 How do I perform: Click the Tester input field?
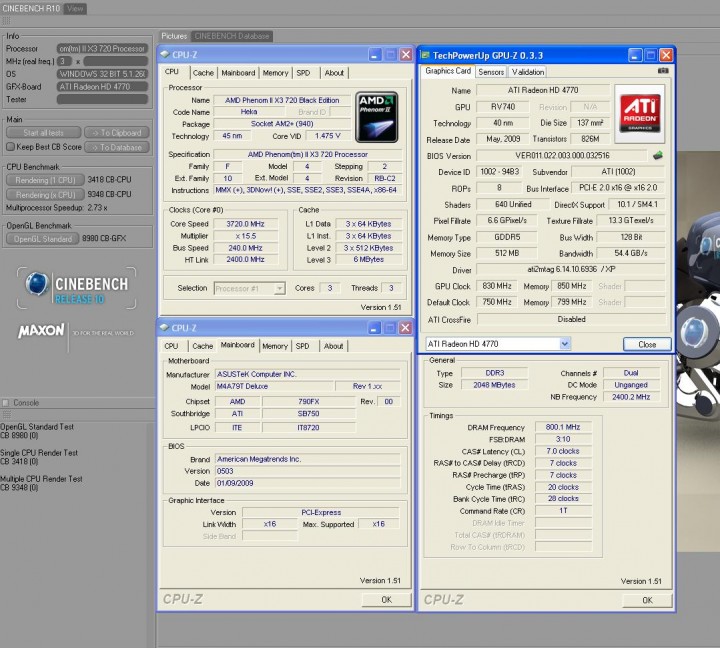(x=104, y=99)
